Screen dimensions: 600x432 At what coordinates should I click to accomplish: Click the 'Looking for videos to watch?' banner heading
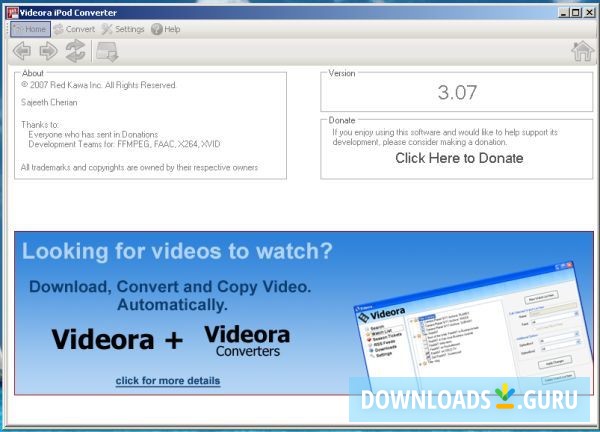pyautogui.click(x=177, y=251)
